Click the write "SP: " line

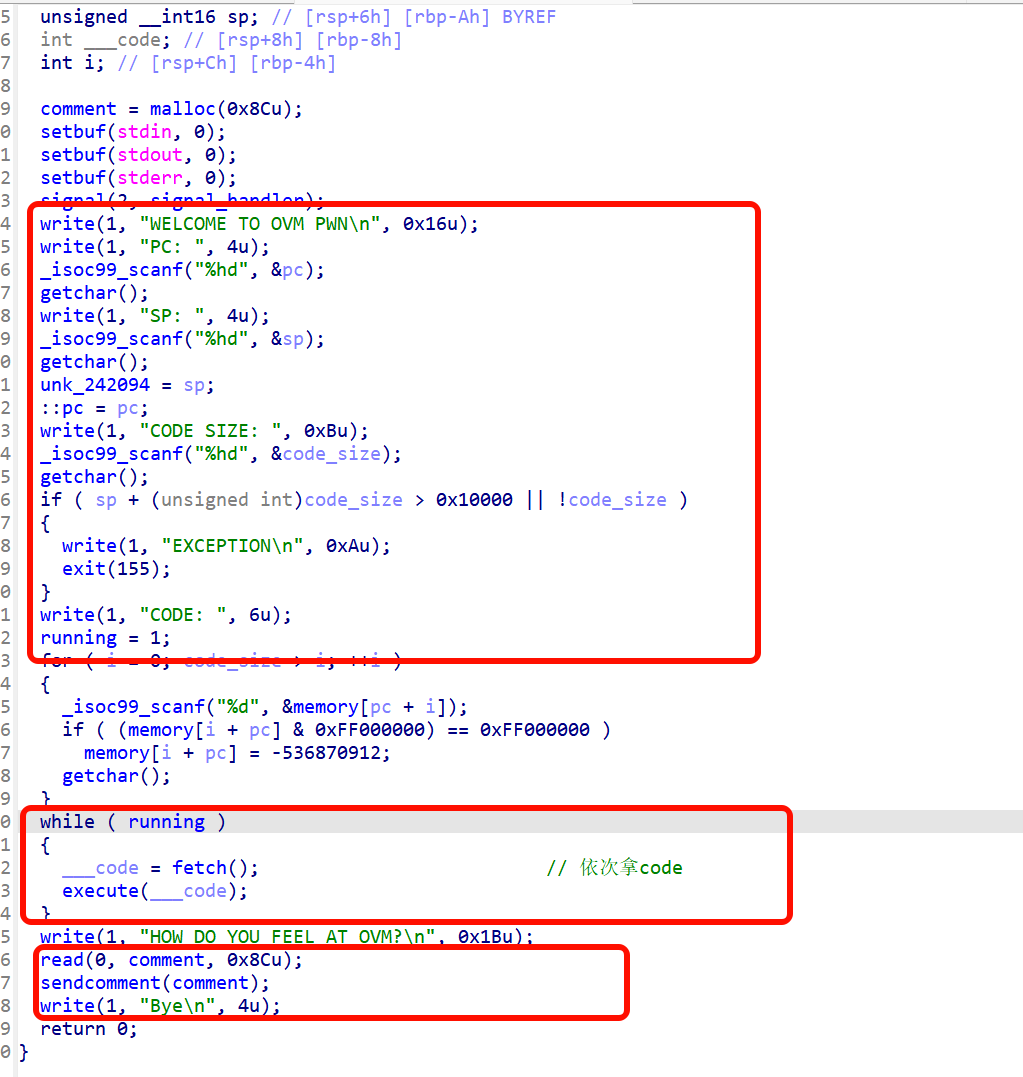(x=155, y=315)
